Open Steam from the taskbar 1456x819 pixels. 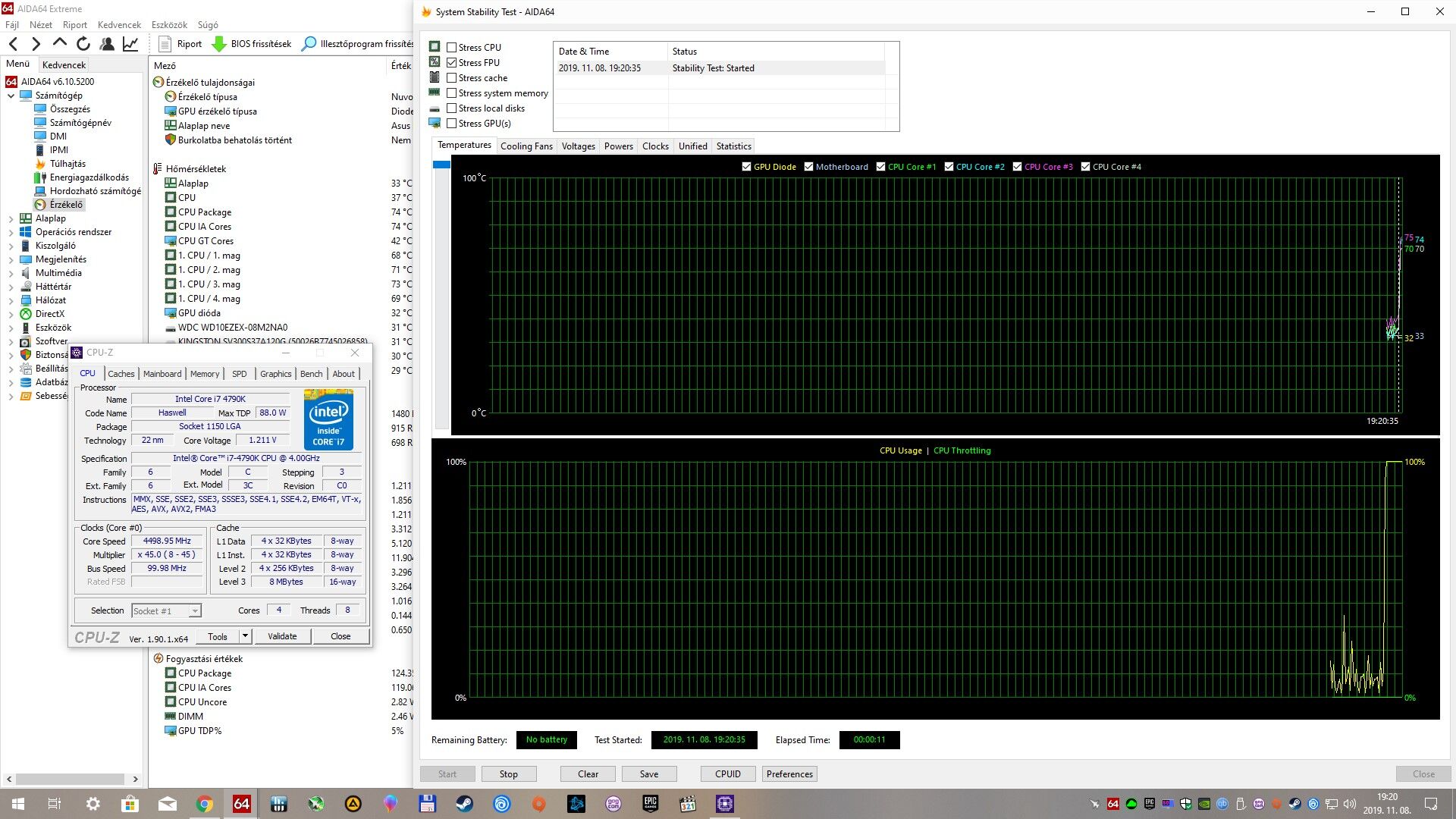click(x=464, y=804)
